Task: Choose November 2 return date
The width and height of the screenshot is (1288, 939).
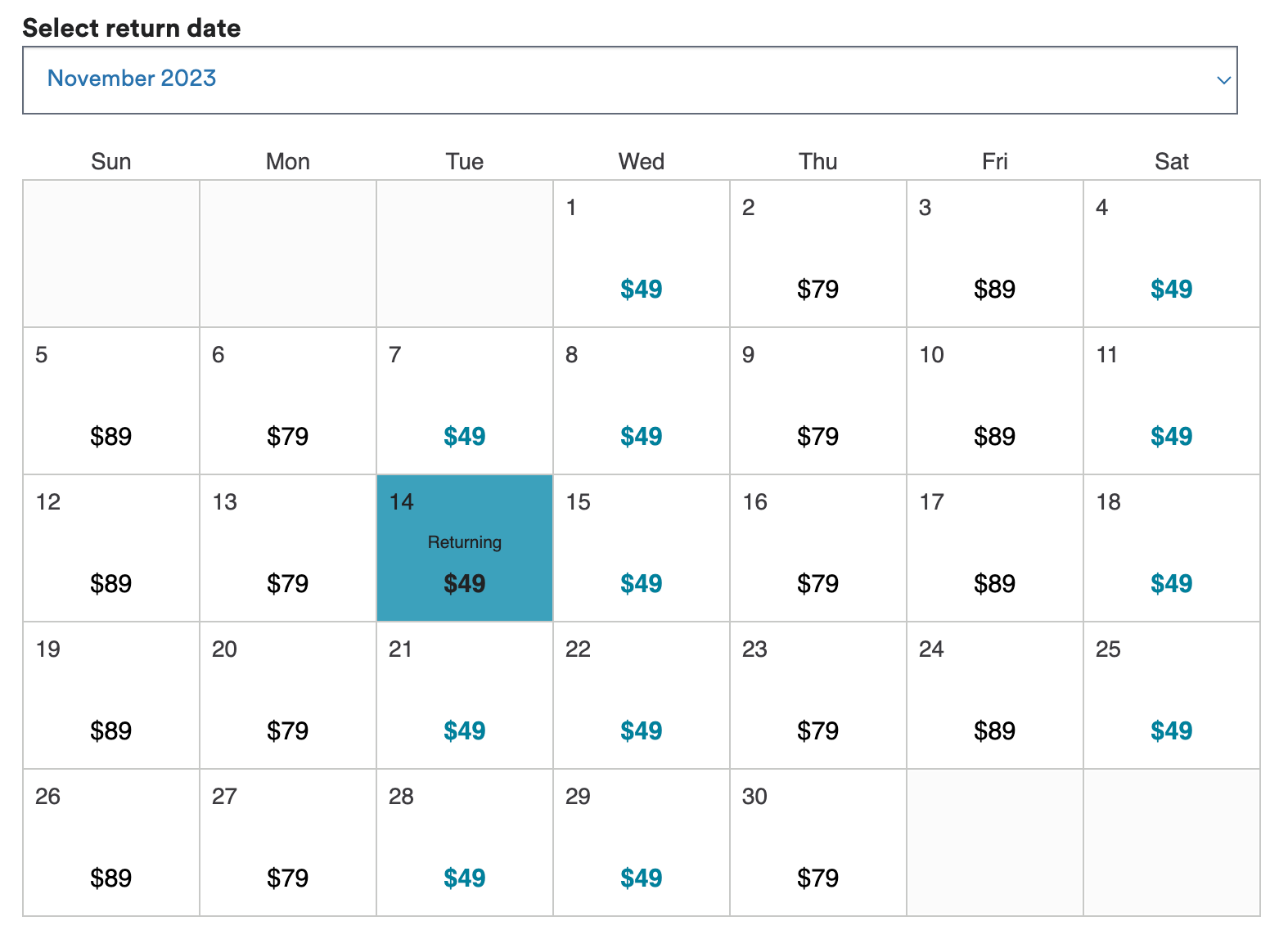Action: (817, 254)
